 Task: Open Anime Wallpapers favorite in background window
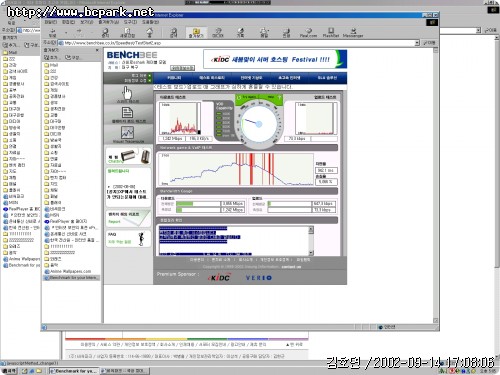[x=21, y=259]
